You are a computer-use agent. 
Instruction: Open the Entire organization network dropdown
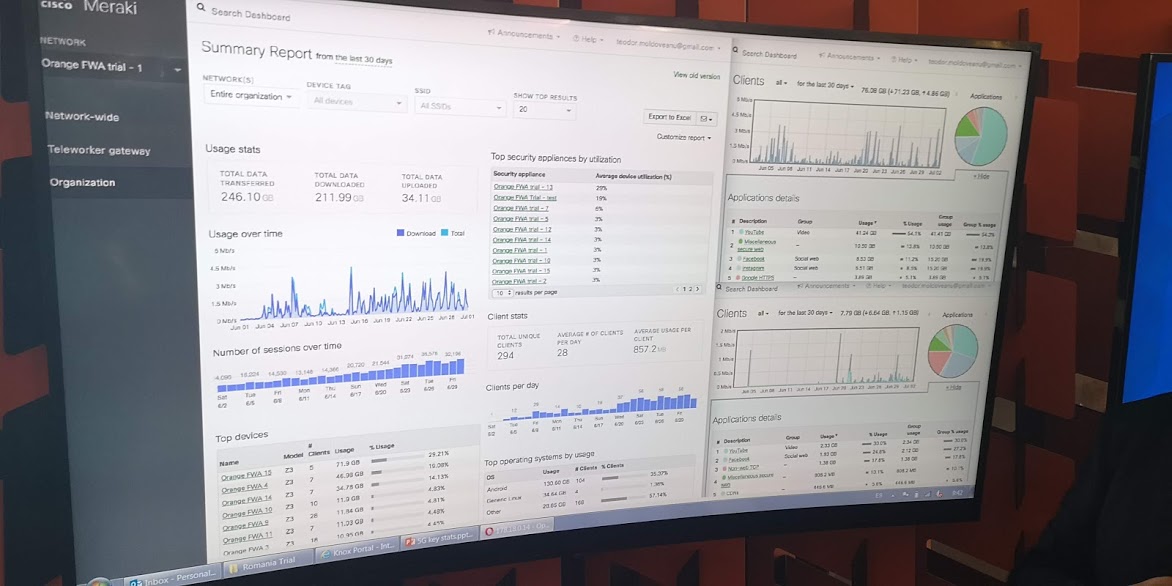(250, 96)
